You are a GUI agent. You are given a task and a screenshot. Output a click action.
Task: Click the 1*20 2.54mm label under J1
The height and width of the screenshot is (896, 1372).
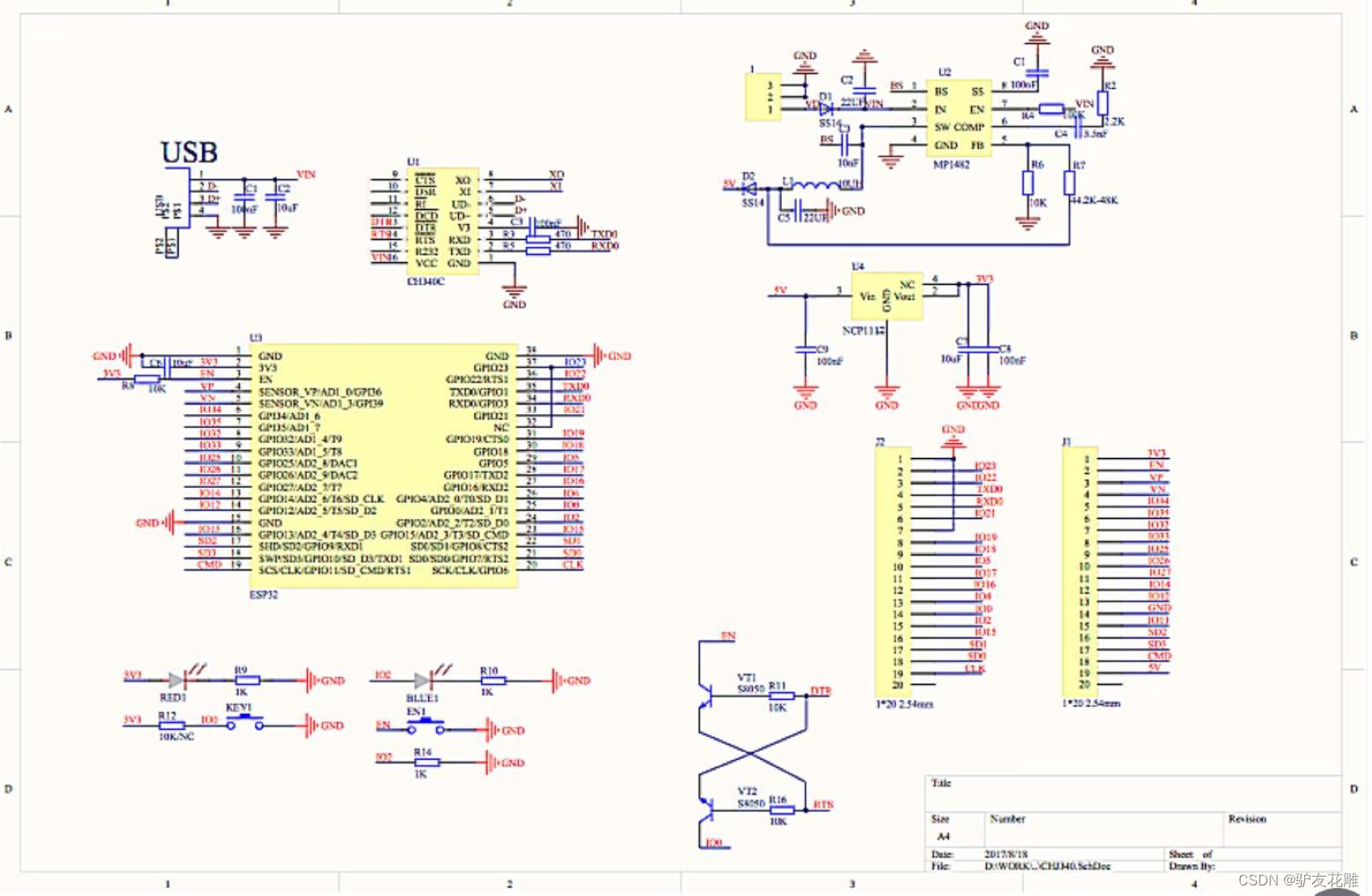point(1091,703)
